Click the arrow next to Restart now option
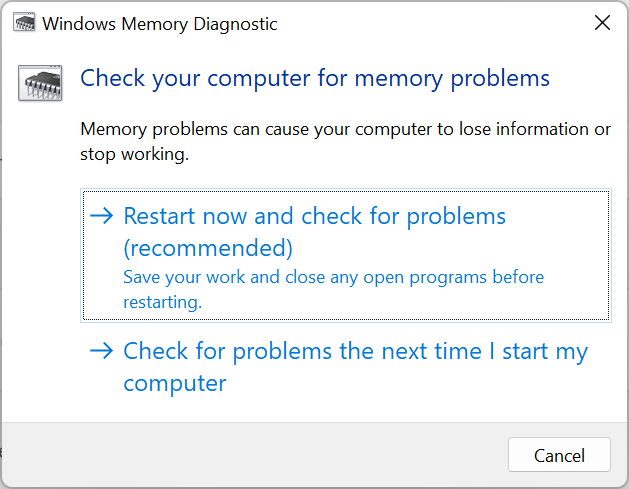Image resolution: width=629 pixels, height=489 pixels. coord(102,216)
